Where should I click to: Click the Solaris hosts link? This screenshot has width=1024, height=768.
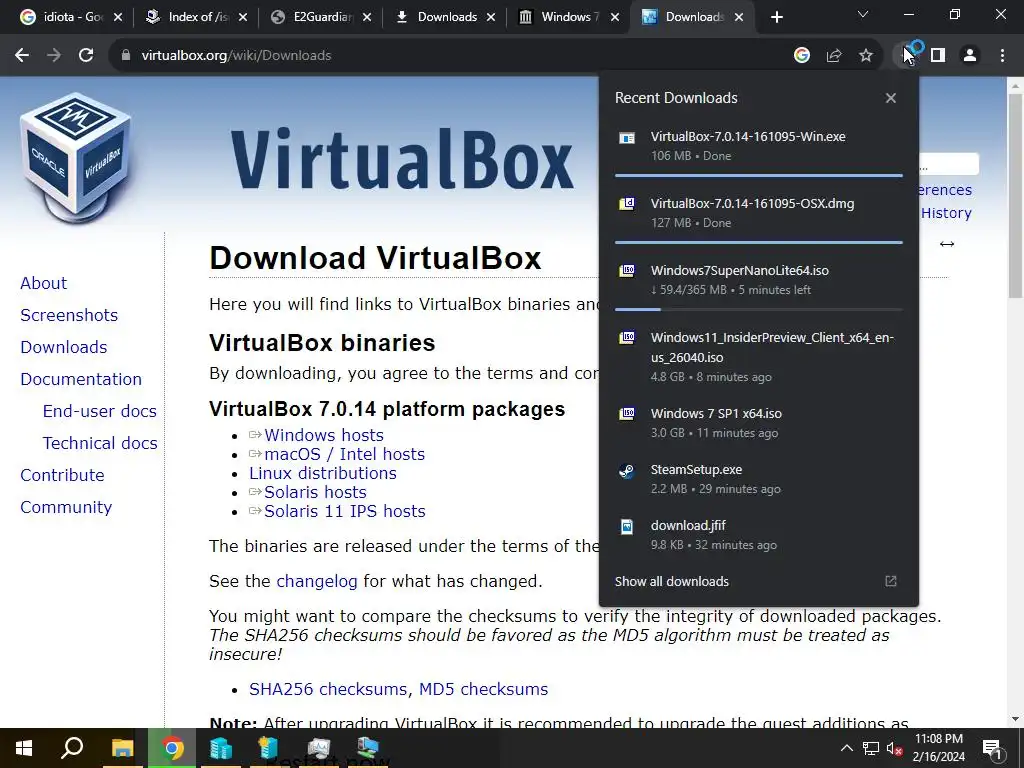315,492
